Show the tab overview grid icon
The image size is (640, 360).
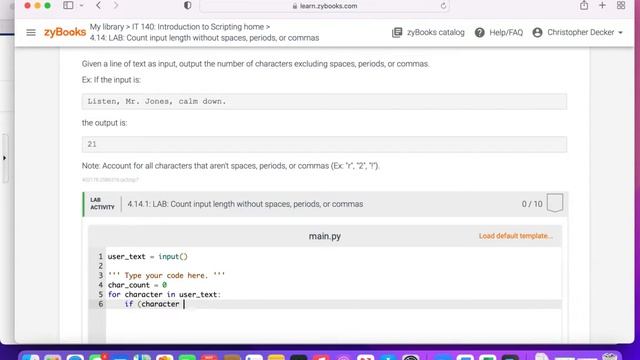[x=621, y=5]
